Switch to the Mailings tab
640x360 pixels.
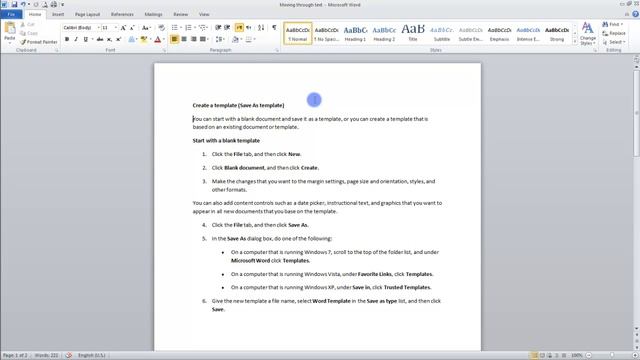pyautogui.click(x=153, y=14)
